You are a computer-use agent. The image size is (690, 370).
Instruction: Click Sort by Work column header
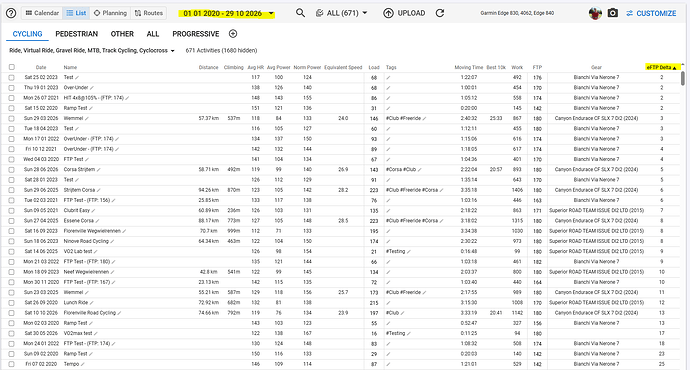coord(517,67)
